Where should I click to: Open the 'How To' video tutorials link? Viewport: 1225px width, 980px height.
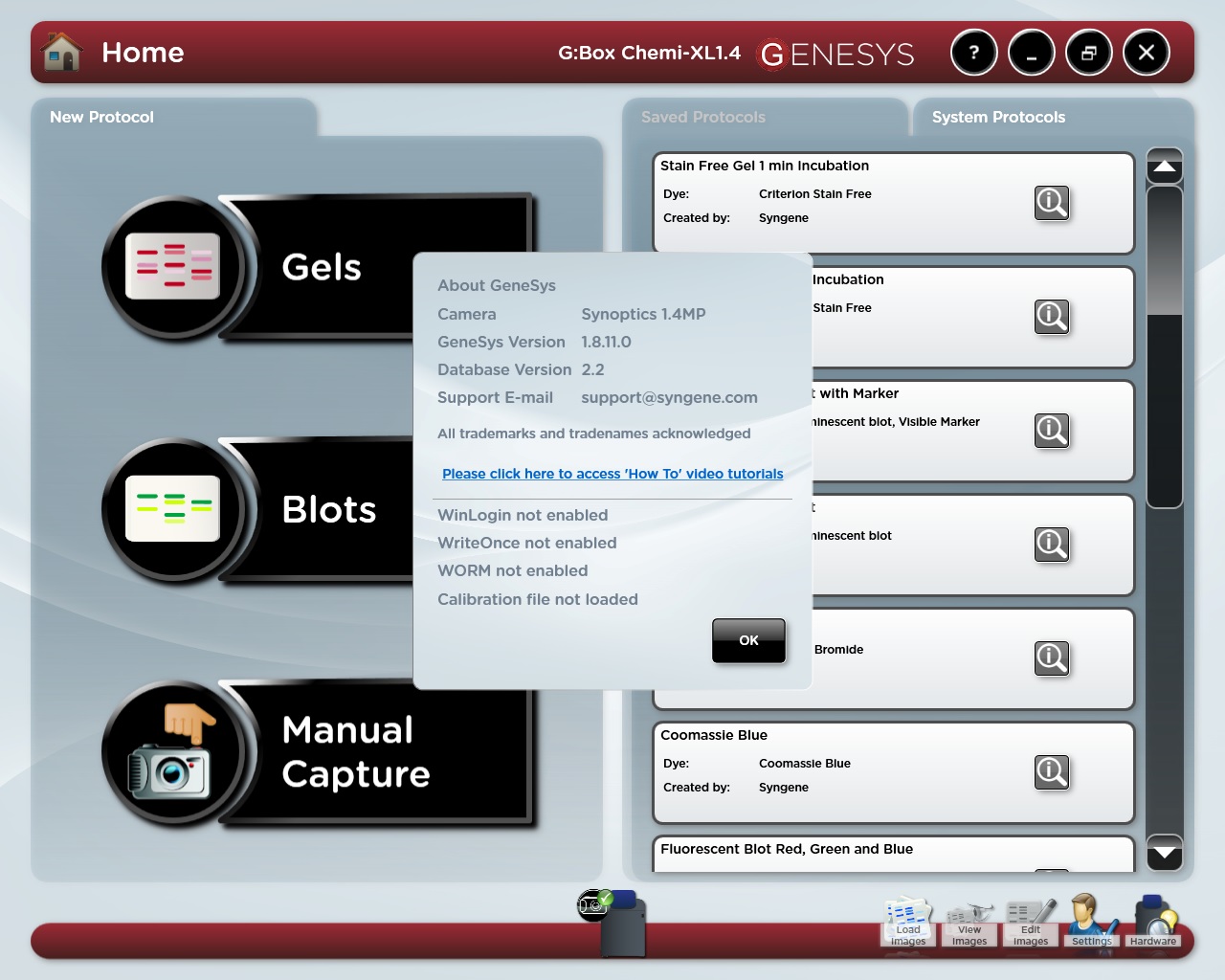click(612, 474)
